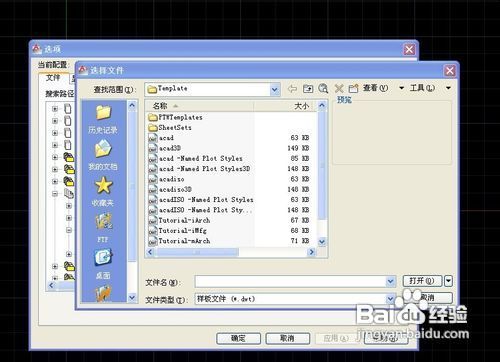Click Cancel (取消) in Options dialog
The width and height of the screenshot is (500, 362).
288,339
